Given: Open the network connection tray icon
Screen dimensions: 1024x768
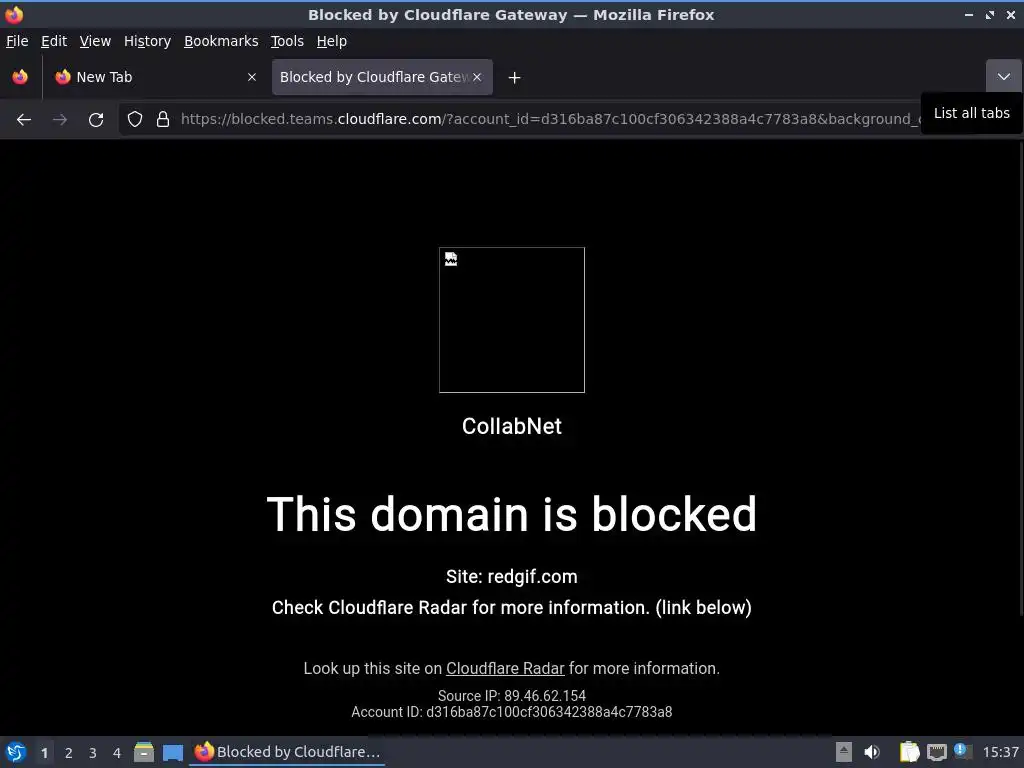Looking at the screenshot, I should 936,753.
